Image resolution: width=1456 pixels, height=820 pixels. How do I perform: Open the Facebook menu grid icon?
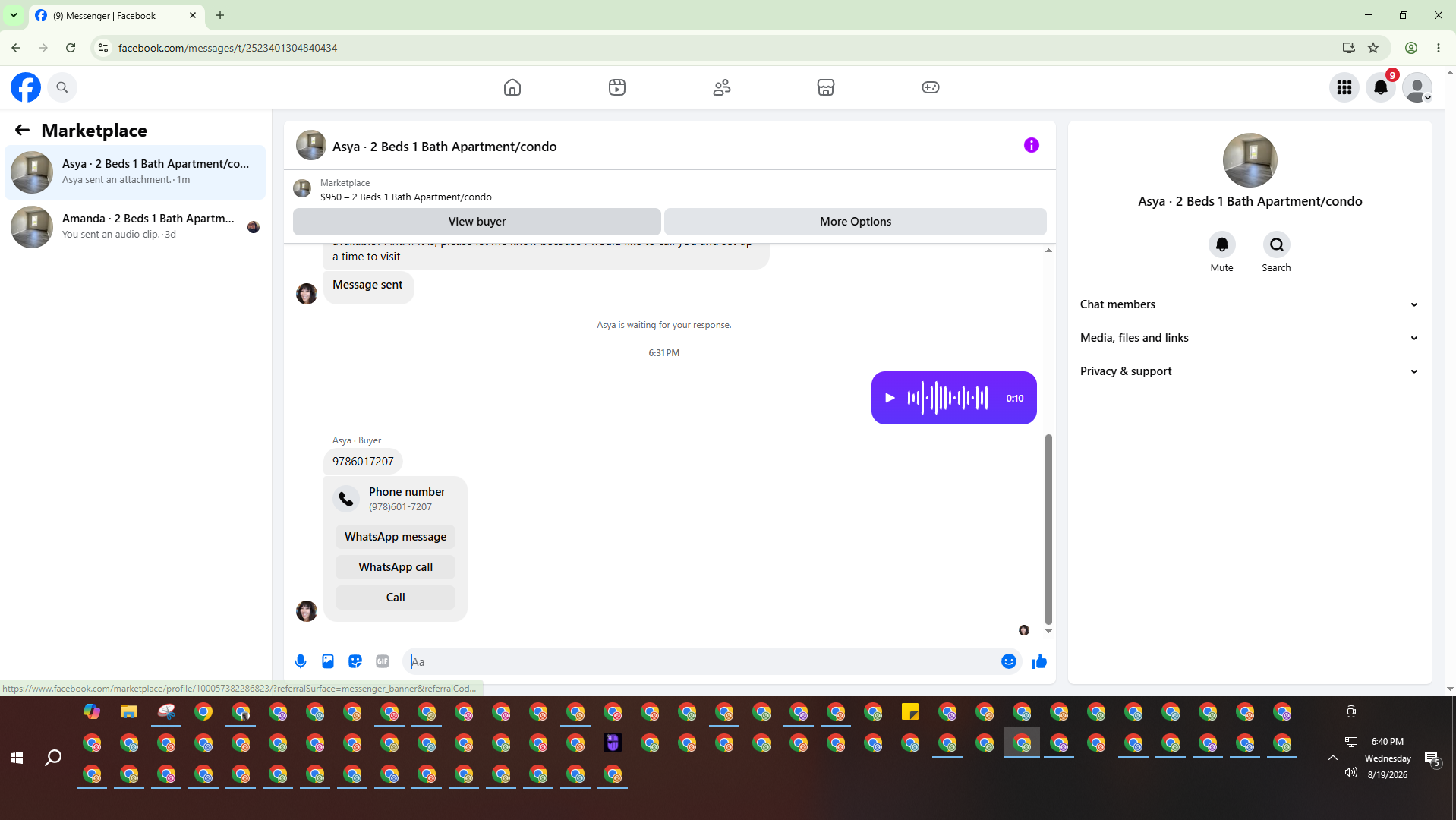click(1344, 87)
